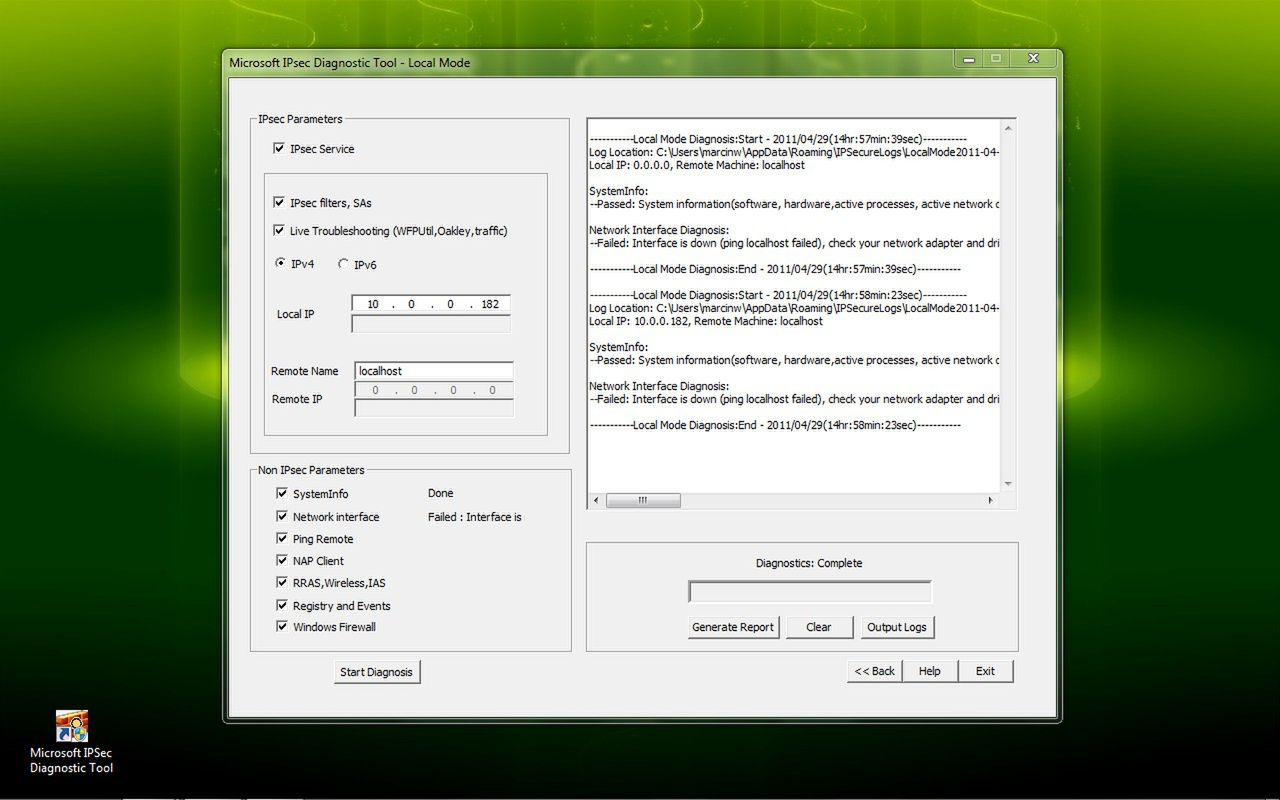The width and height of the screenshot is (1280, 800).
Task: Maximize the IPsec Diagnostic Tool window
Action: [996, 59]
